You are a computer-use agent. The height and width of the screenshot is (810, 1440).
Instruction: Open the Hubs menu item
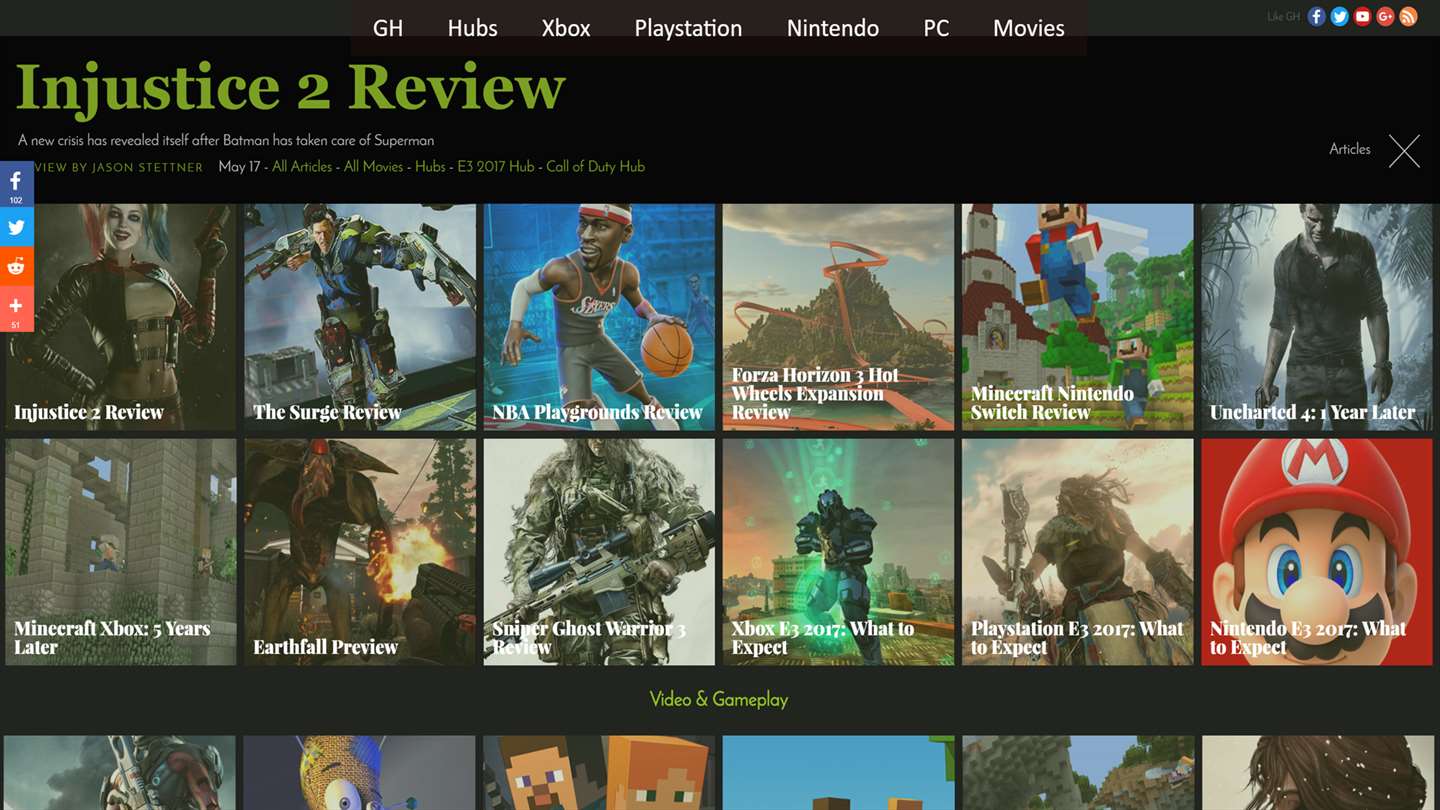point(473,28)
